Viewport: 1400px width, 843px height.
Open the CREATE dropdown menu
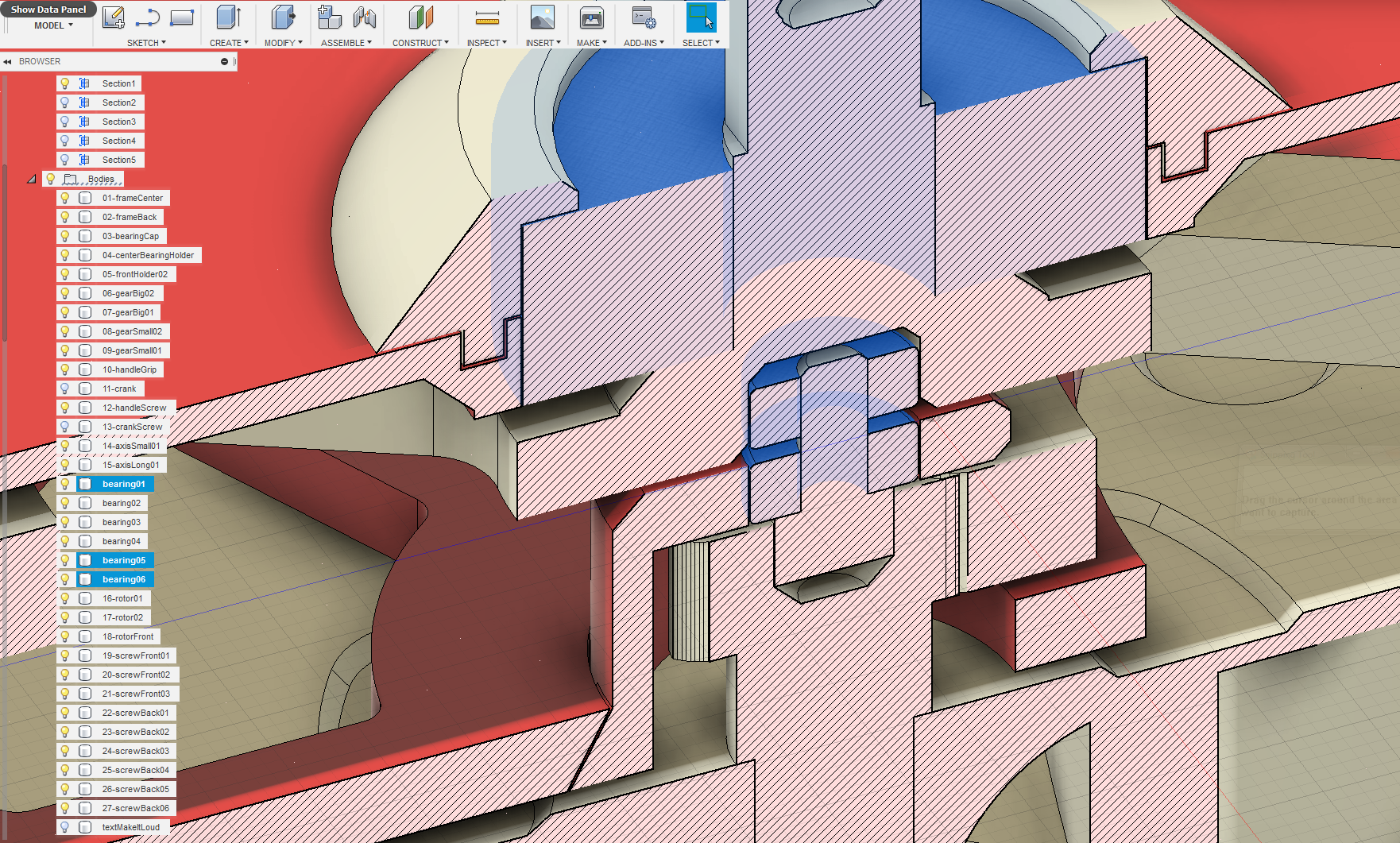click(229, 43)
